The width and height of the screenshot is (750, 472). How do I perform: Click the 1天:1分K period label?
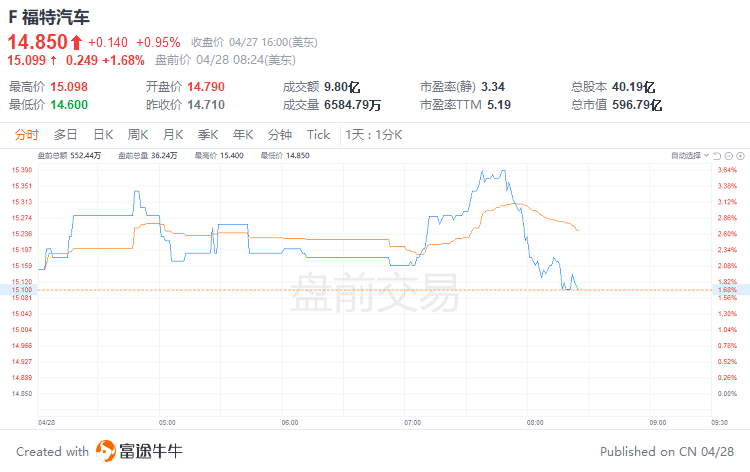coord(374,135)
